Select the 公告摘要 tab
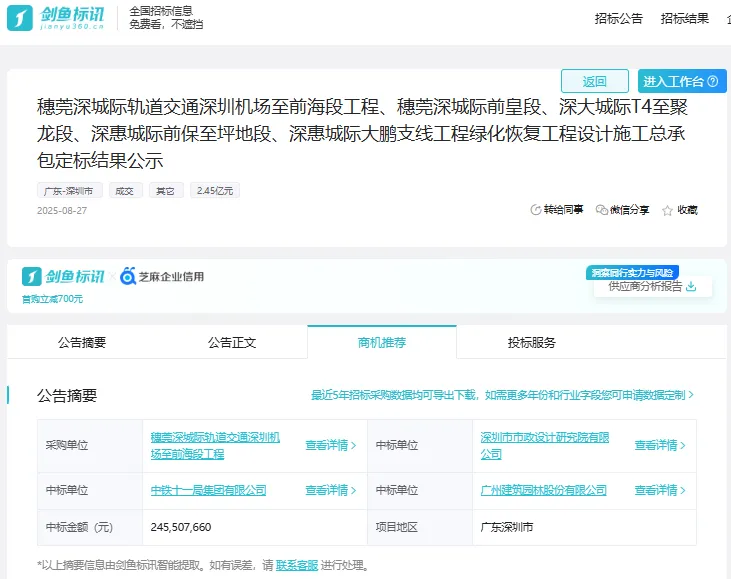The width and height of the screenshot is (731, 579). 82,342
